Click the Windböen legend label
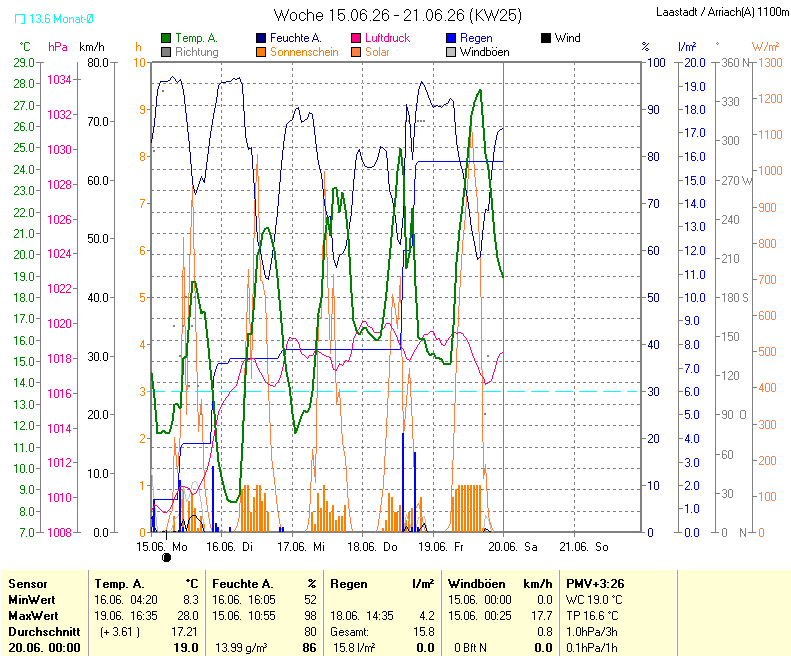 [x=485, y=52]
